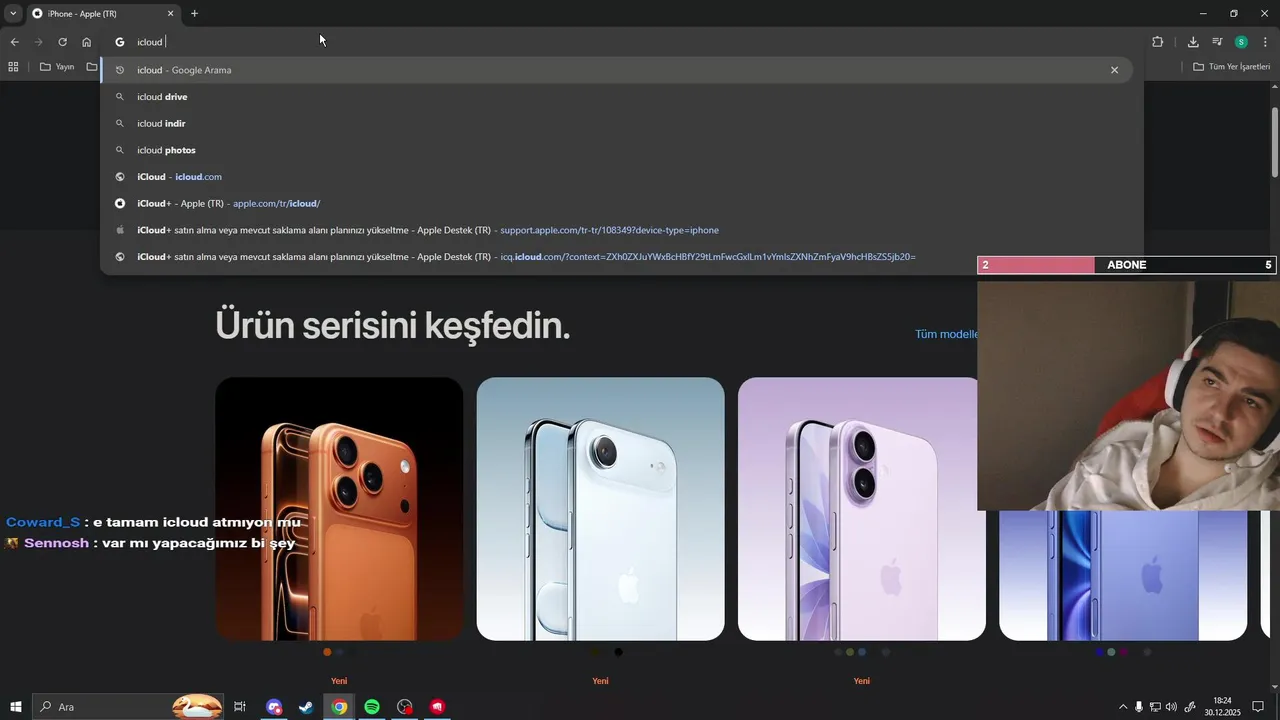
Task: Open the tab search chevron in Chrome
Action: (x=13, y=13)
